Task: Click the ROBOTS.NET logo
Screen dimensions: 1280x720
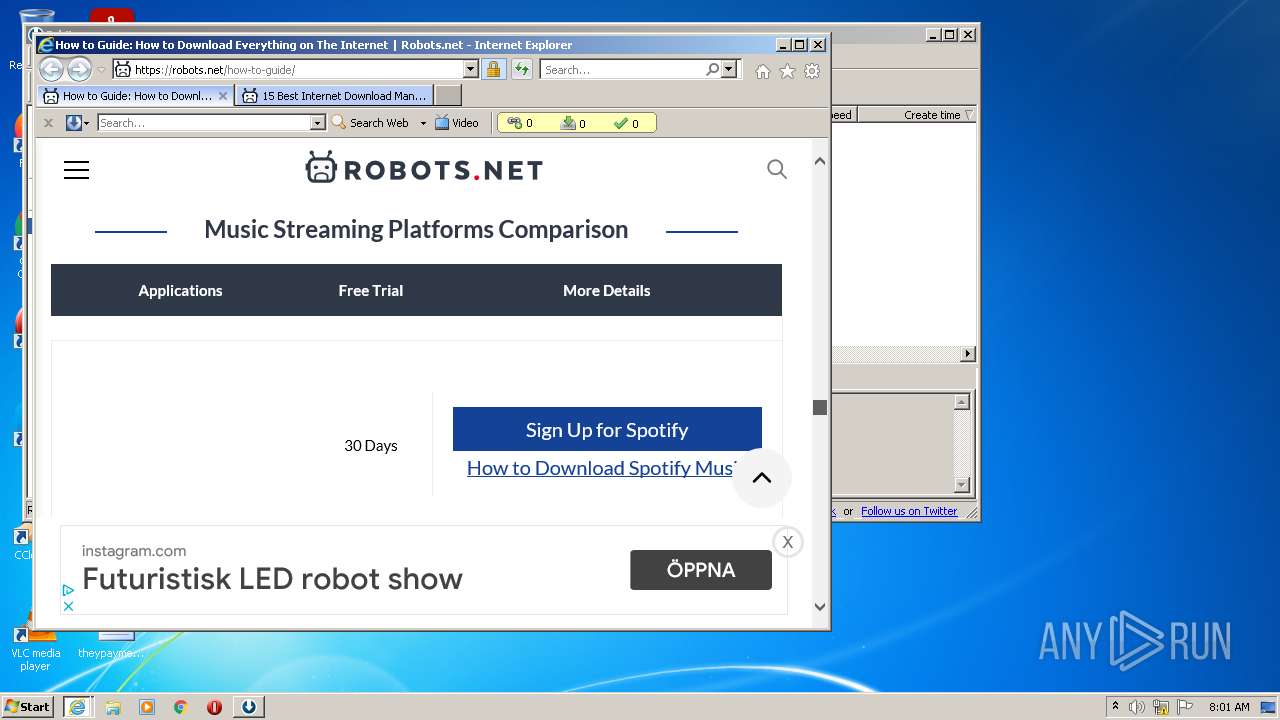Action: 424,168
